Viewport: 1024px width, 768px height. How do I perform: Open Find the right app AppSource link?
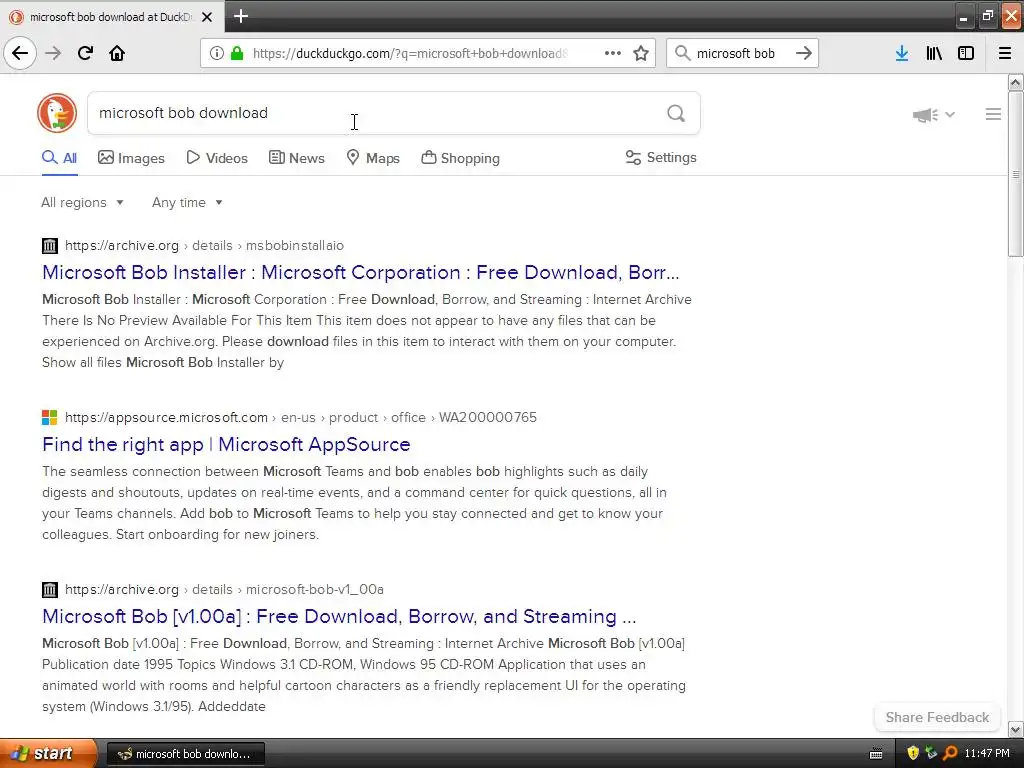tap(226, 445)
